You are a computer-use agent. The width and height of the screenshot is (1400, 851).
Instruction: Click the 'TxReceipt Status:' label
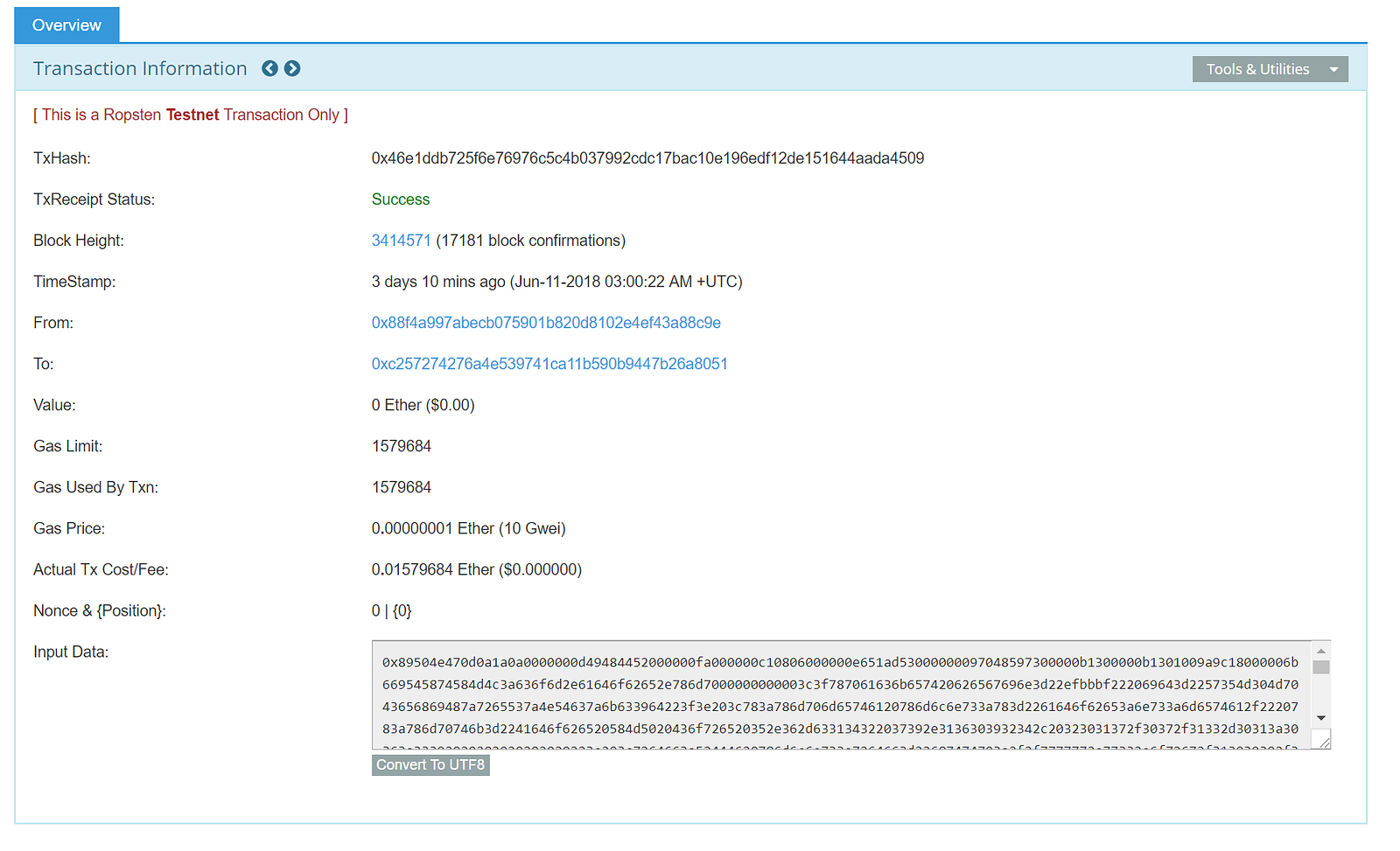pos(94,199)
